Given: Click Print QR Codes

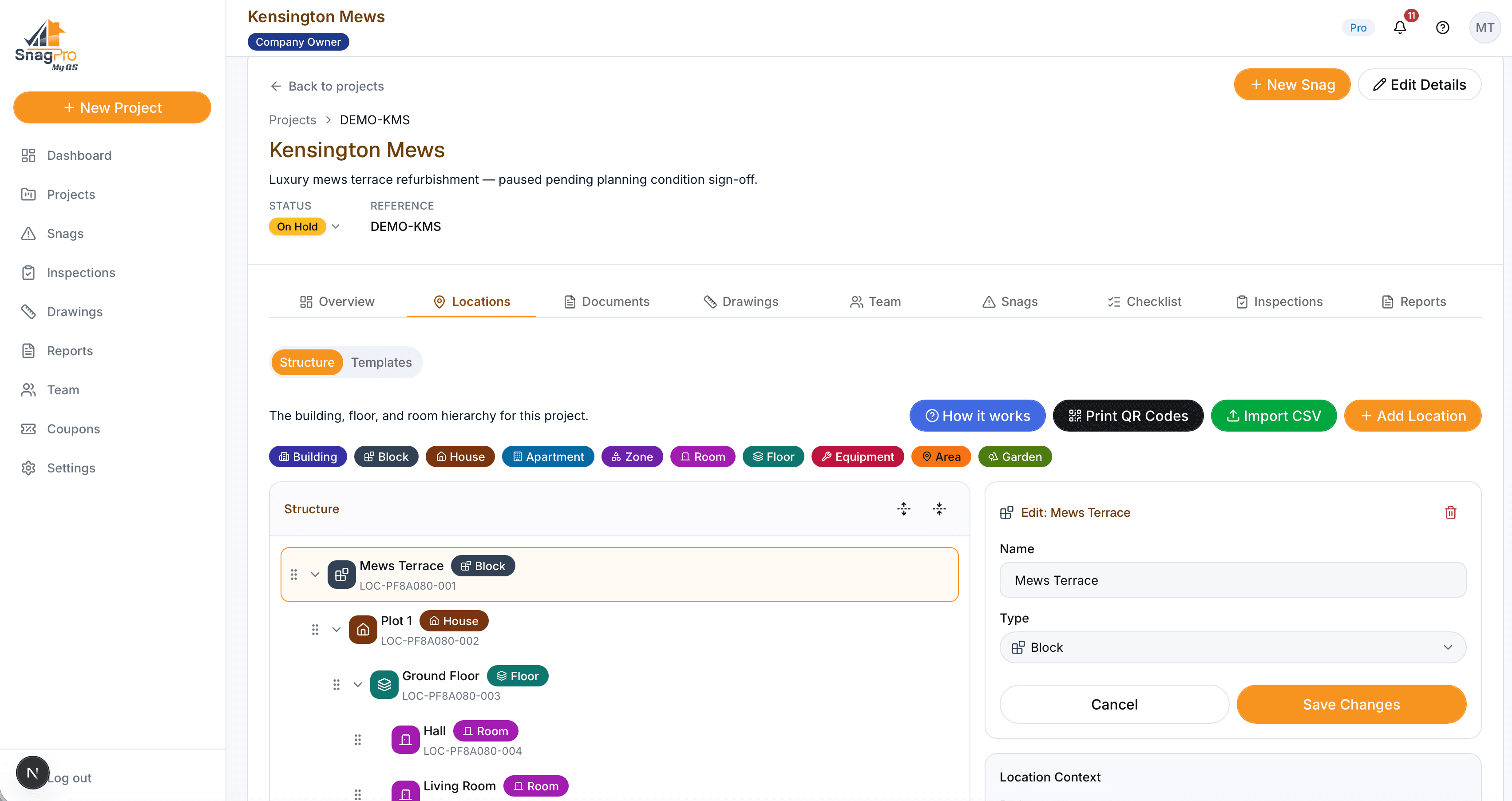Looking at the screenshot, I should [x=1128, y=416].
